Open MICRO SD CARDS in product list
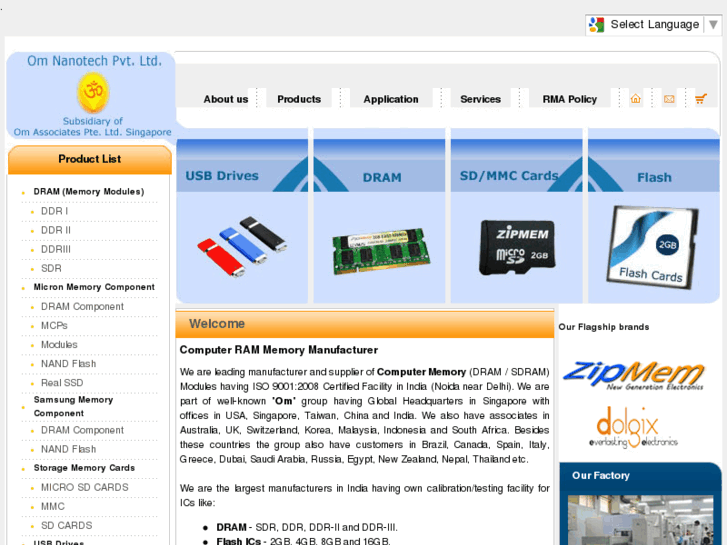Viewport: 727px width, 545px height. coord(85,487)
